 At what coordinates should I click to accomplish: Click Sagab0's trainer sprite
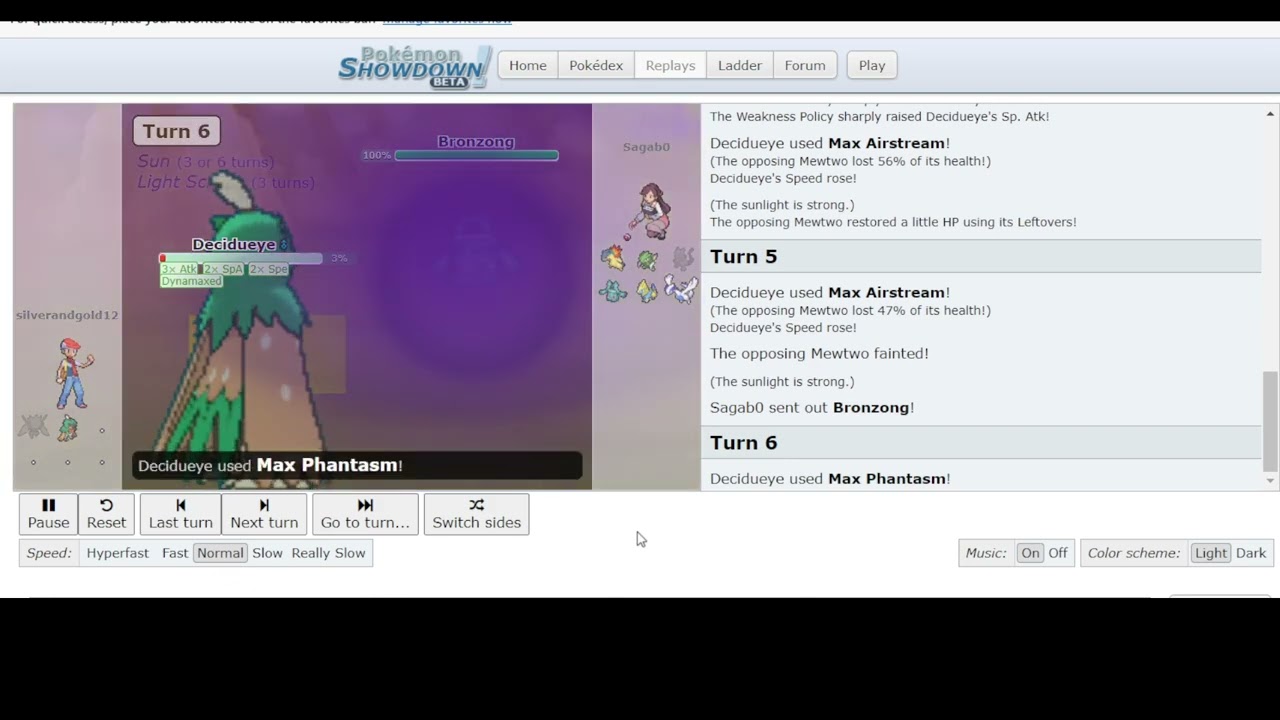pyautogui.click(x=649, y=211)
